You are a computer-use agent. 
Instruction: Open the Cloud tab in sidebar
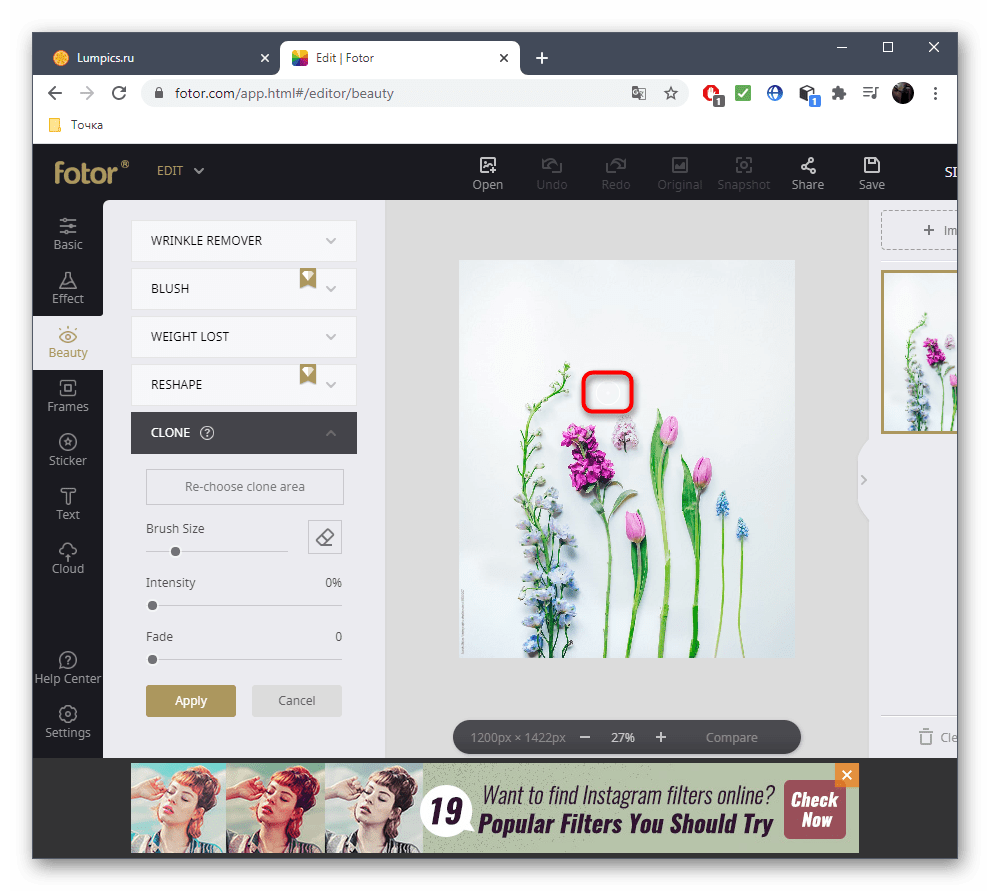pos(68,558)
